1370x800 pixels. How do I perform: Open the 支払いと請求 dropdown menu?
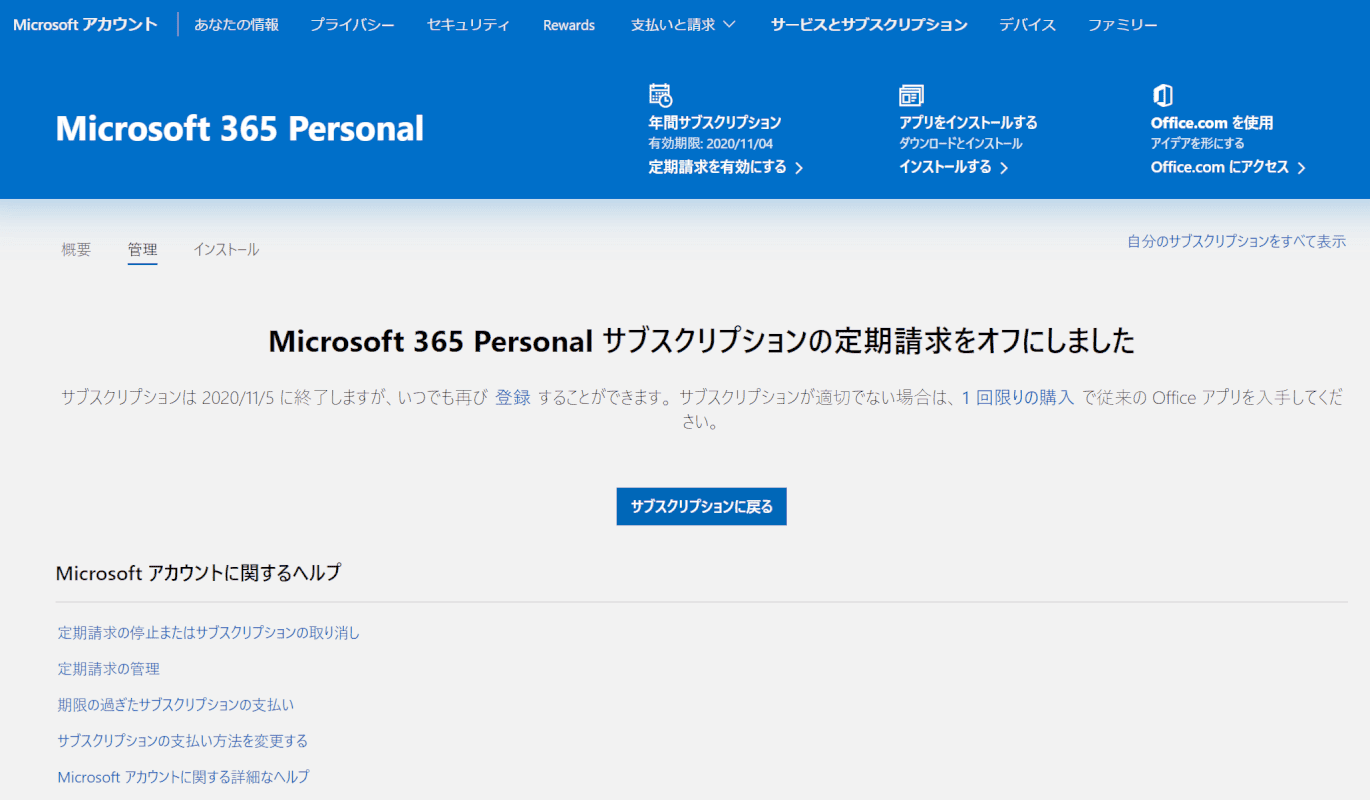[x=683, y=25]
